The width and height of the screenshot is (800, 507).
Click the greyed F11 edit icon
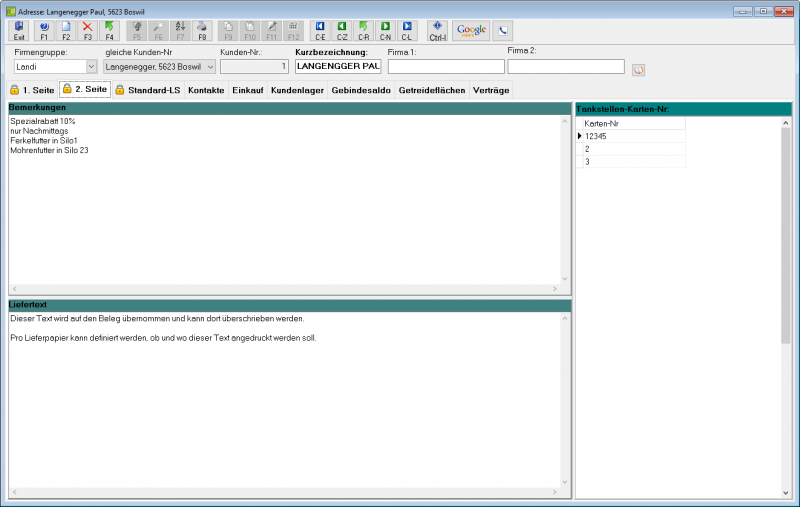[271, 31]
